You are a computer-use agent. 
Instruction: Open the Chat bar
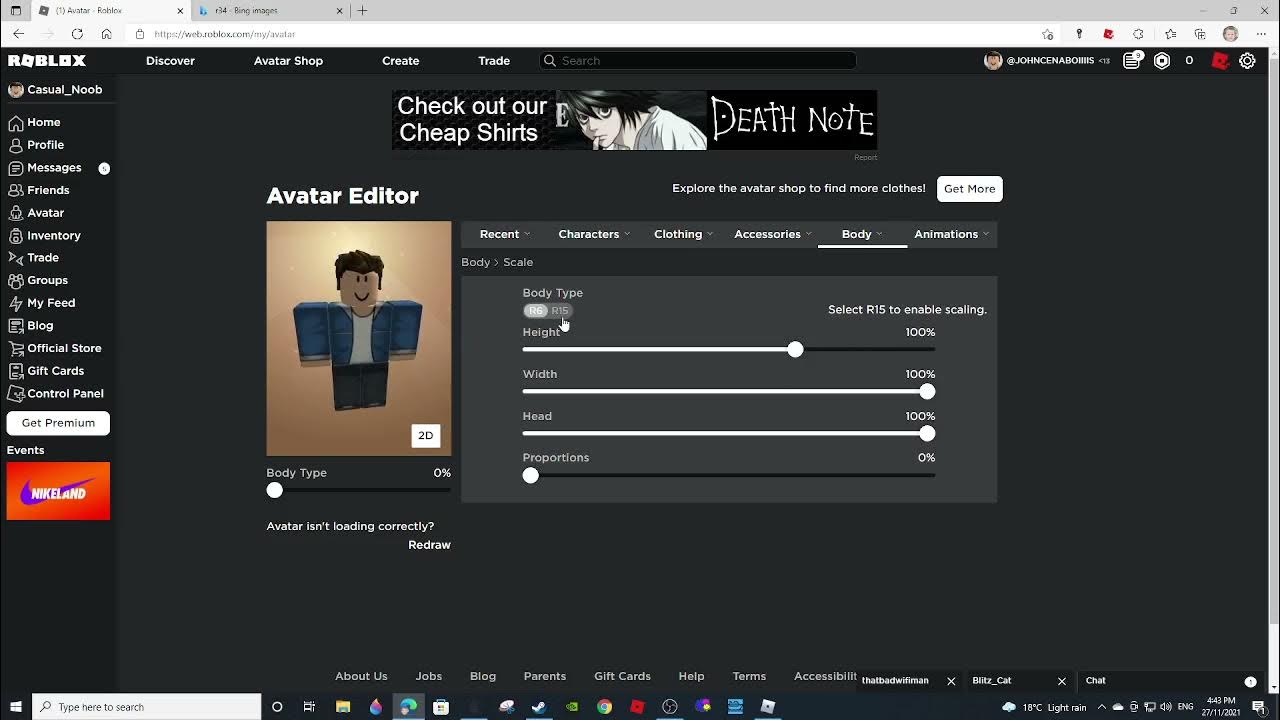1171,681
